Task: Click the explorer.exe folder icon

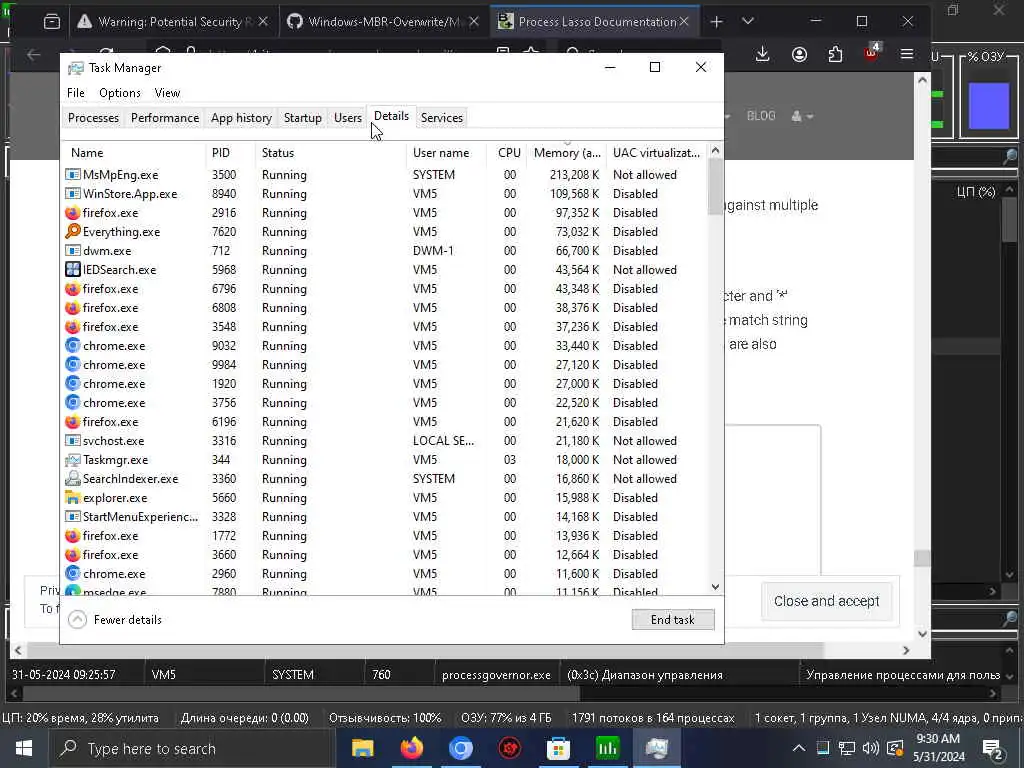Action: 72,498
